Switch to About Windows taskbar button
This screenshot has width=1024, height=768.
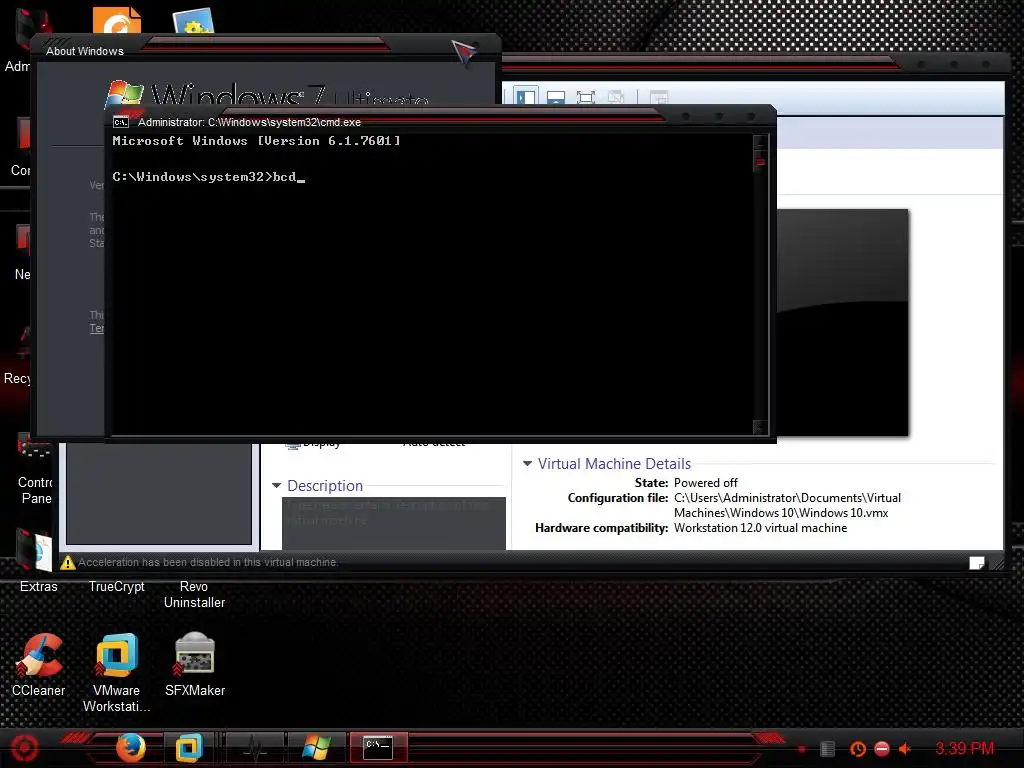coord(317,747)
